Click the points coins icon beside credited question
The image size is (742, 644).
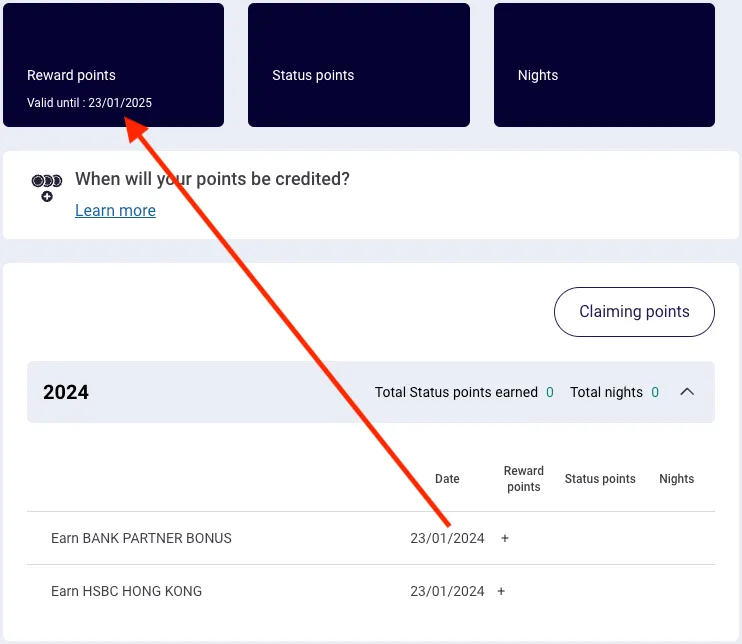[47, 187]
